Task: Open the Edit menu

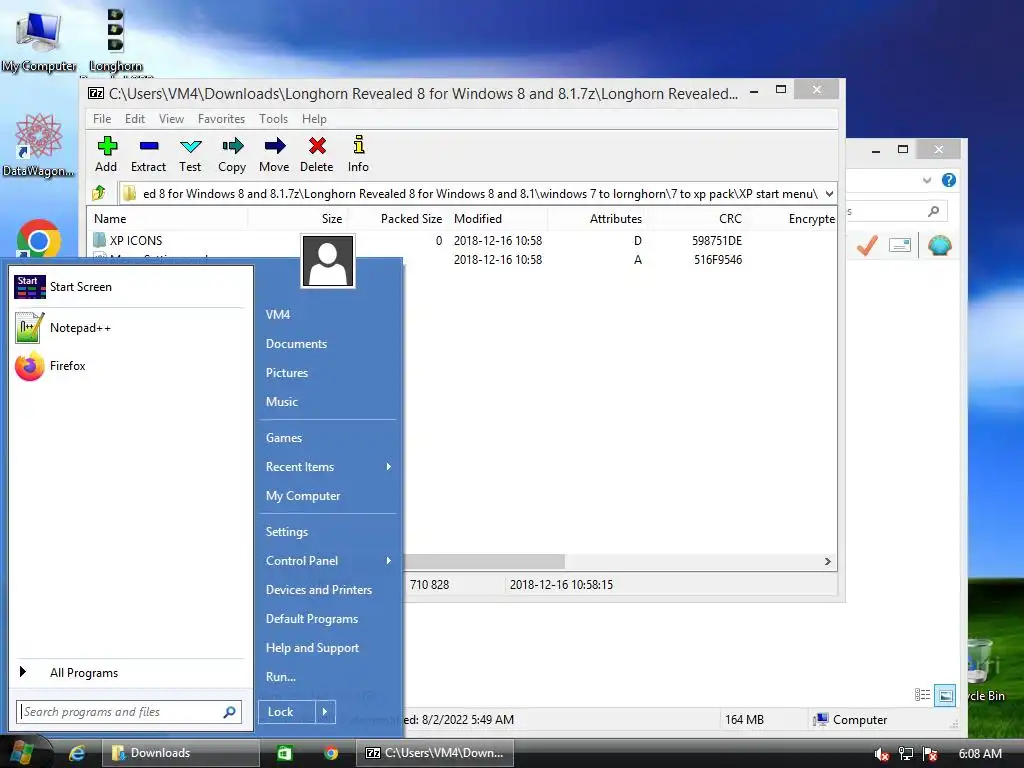Action: pyautogui.click(x=135, y=119)
